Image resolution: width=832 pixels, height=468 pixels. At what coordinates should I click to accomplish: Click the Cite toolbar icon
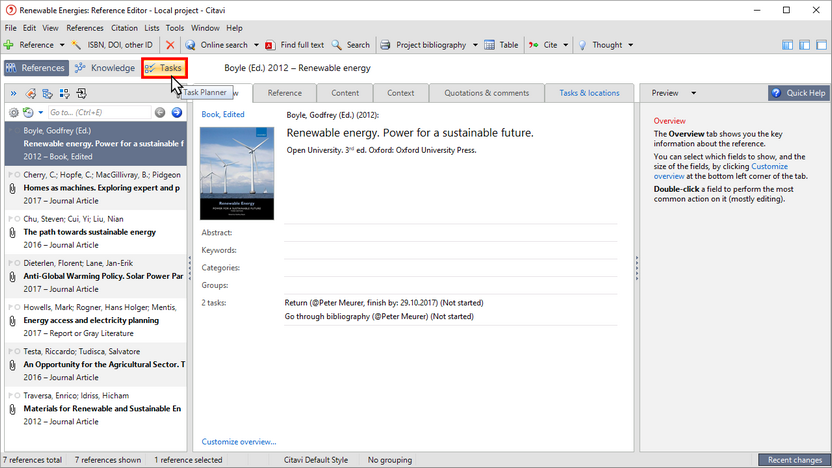[x=534, y=45]
